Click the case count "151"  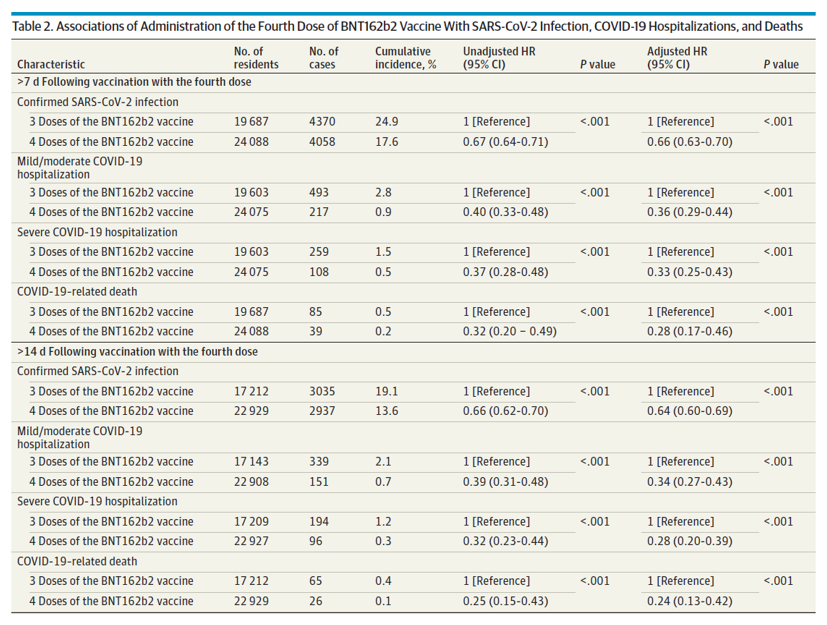(x=319, y=482)
